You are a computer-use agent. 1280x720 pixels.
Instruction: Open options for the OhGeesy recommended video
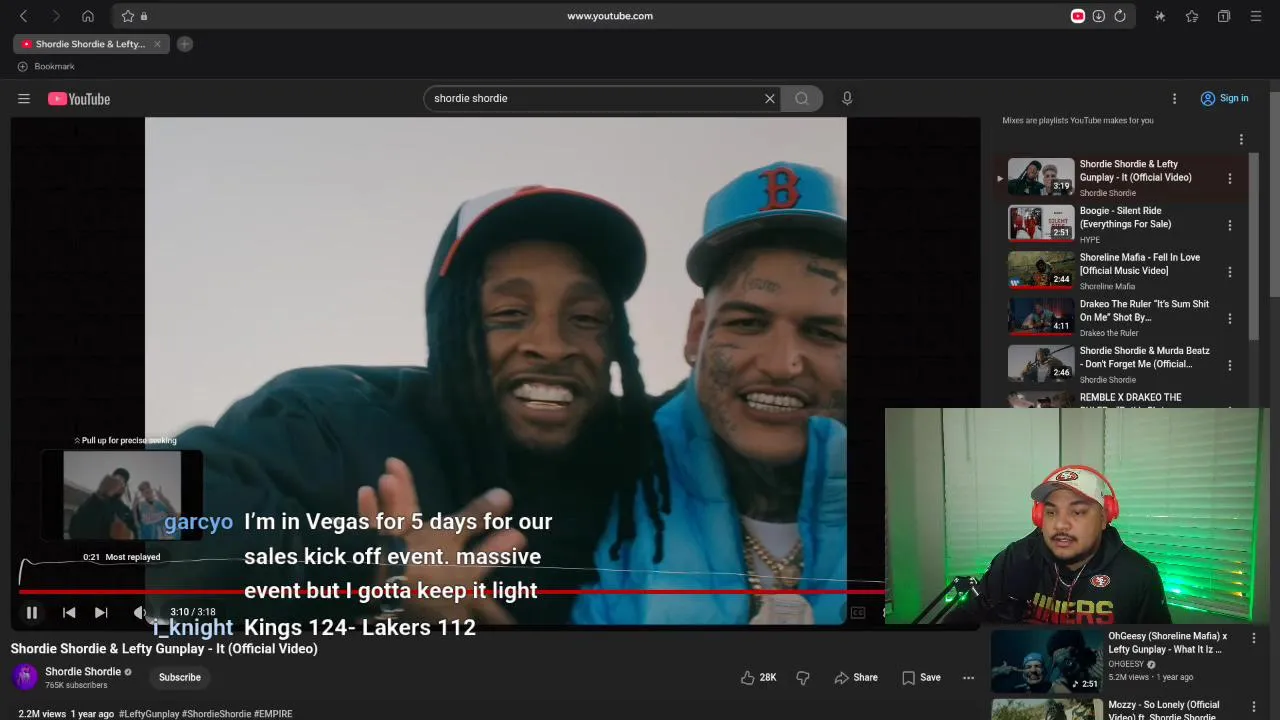click(1253, 637)
